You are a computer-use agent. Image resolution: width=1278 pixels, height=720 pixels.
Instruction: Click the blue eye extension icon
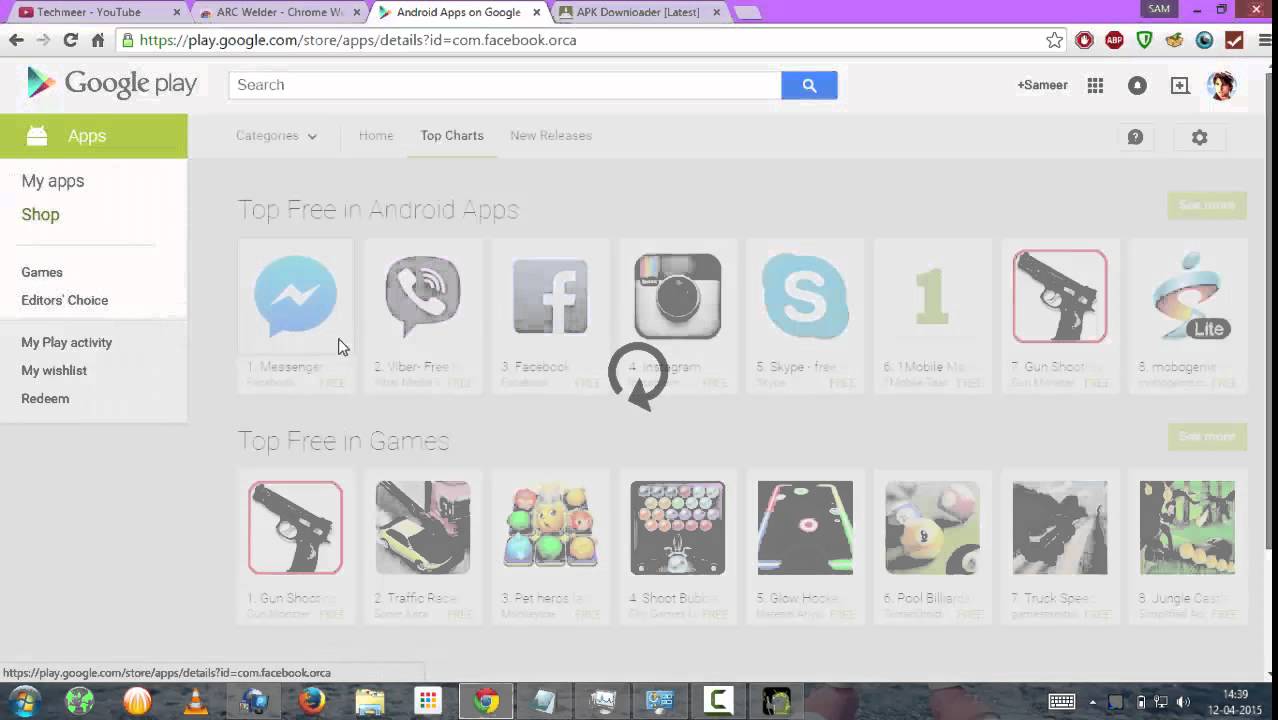[x=1204, y=40]
